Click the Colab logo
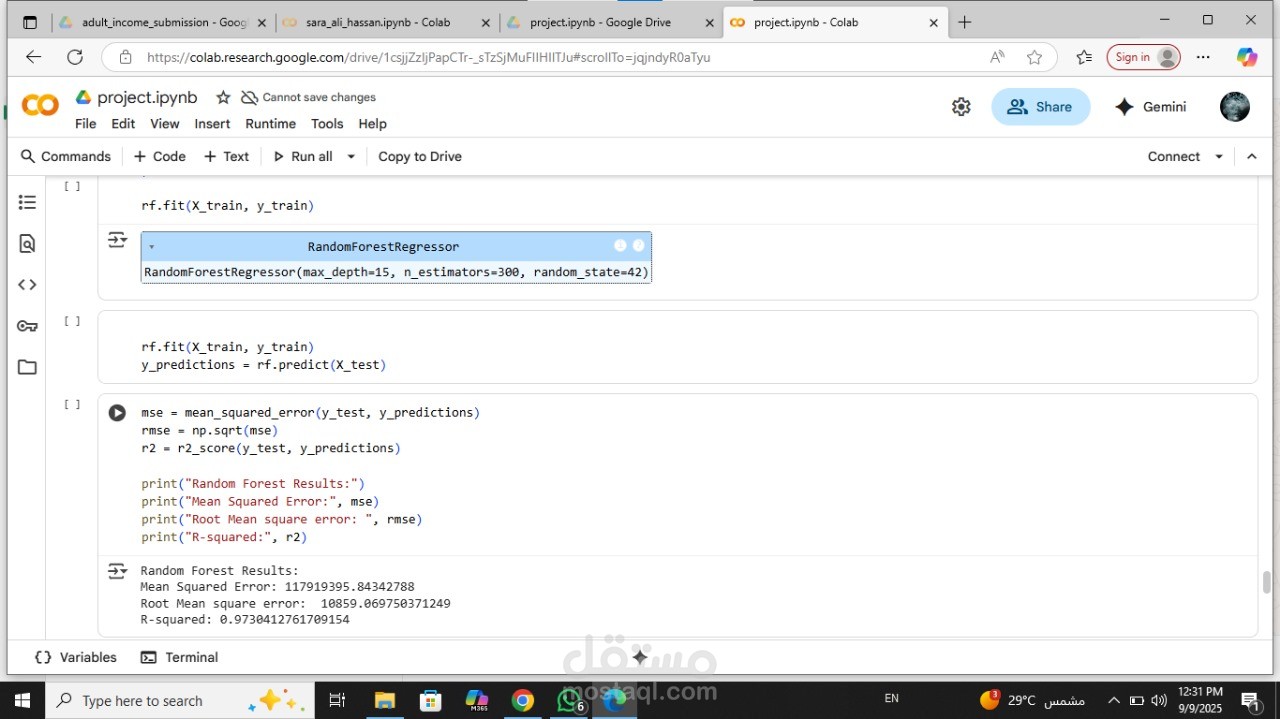The width and height of the screenshot is (1280, 719). 40,105
